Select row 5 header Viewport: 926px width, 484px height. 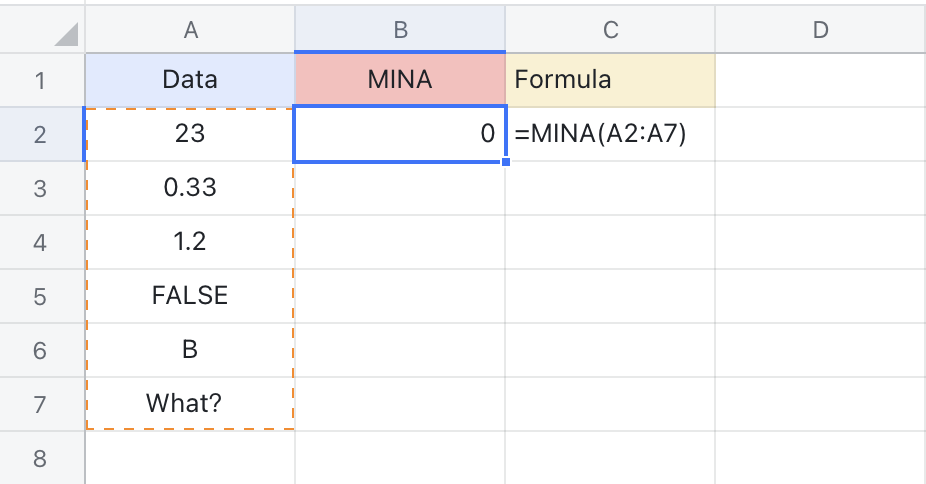pyautogui.click(x=41, y=296)
